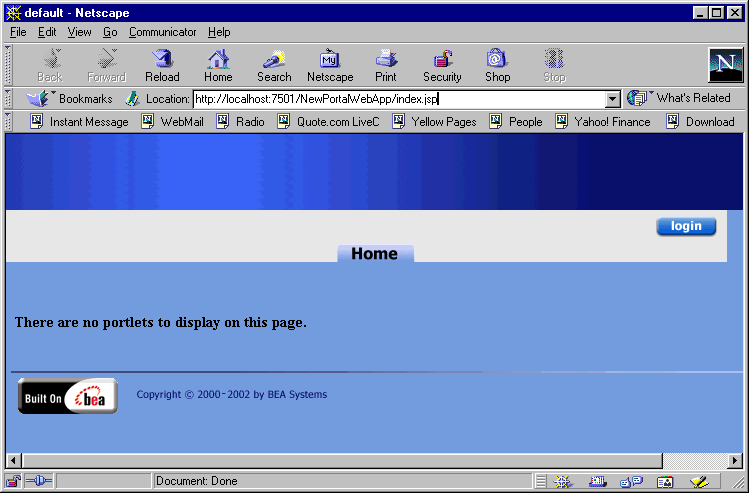Click the Forward navigation button
This screenshot has width=749, height=493.
pyautogui.click(x=107, y=65)
